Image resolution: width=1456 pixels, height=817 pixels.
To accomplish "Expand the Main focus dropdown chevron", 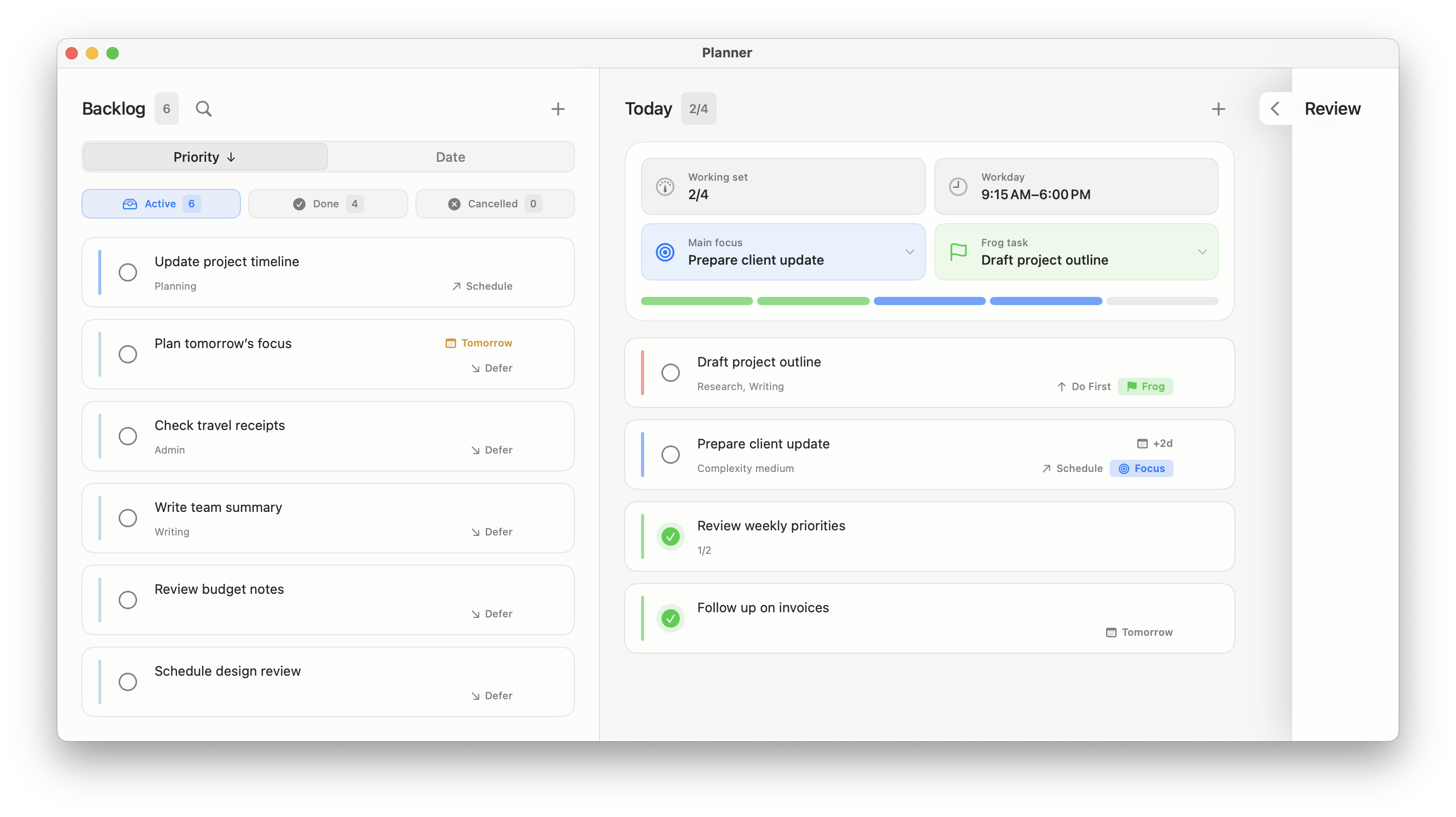I will pos(910,252).
